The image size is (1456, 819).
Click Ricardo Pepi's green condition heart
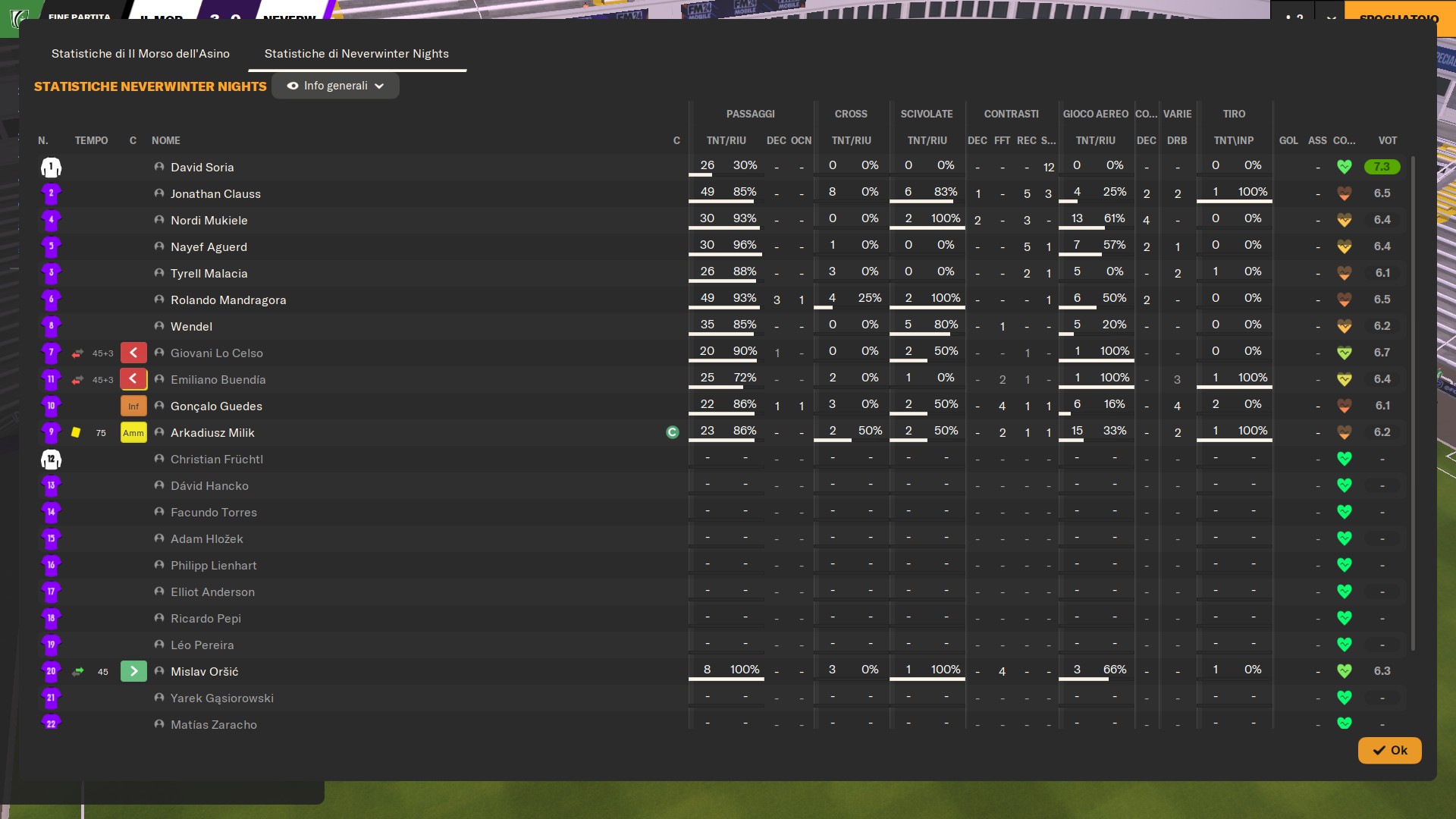(1345, 618)
